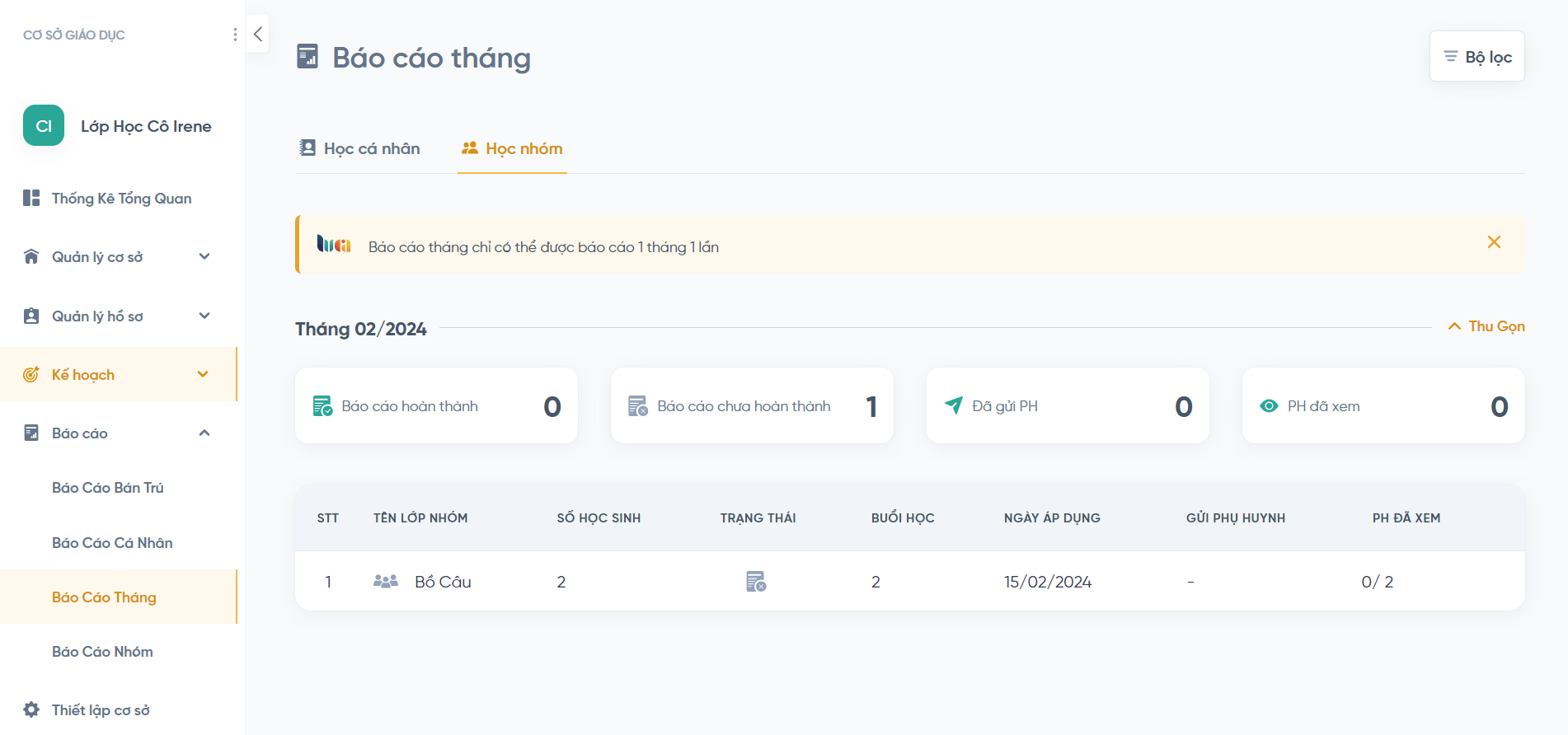Open Báo Cáo Nhóm in the sidebar

(102, 652)
